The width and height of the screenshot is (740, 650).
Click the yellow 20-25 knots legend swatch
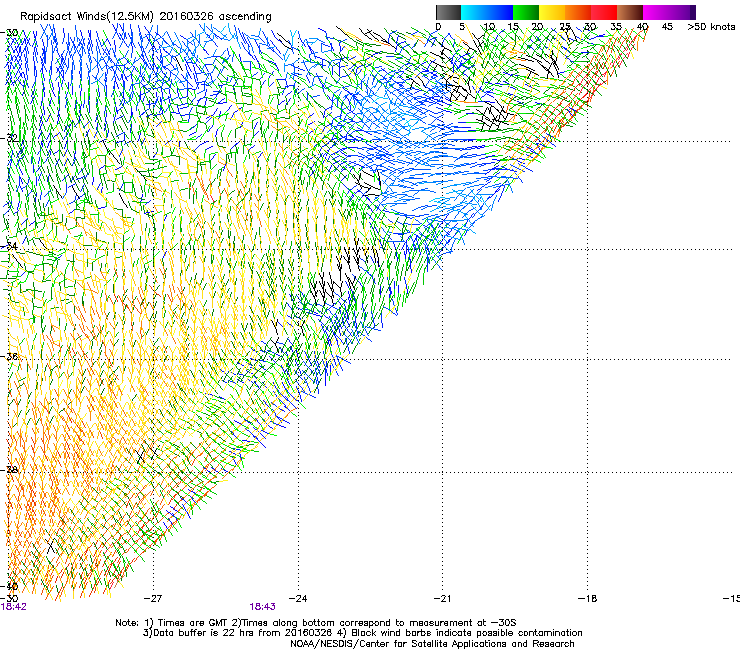(552, 12)
